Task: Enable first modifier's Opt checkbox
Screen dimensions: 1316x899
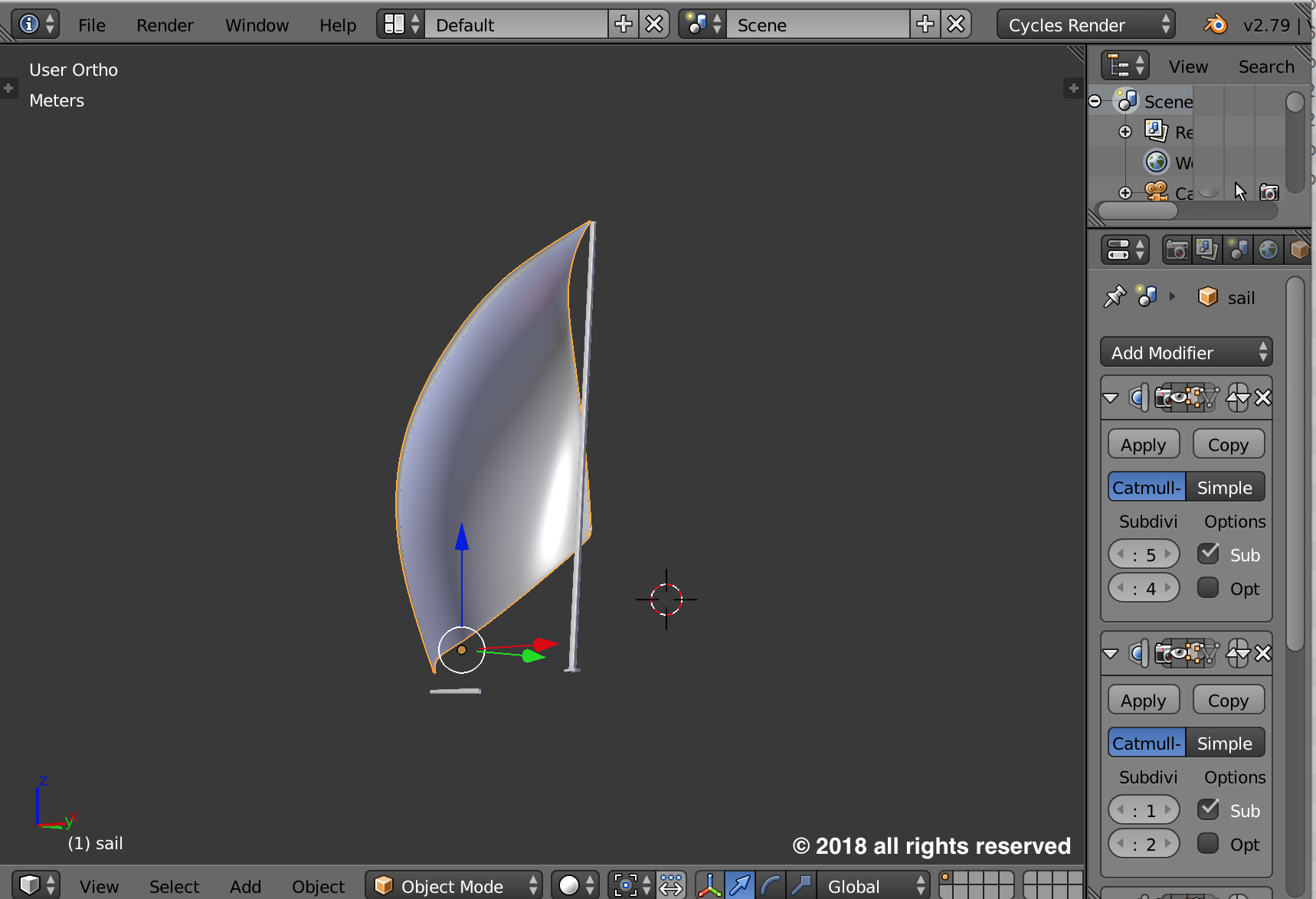Action: pos(1208,588)
